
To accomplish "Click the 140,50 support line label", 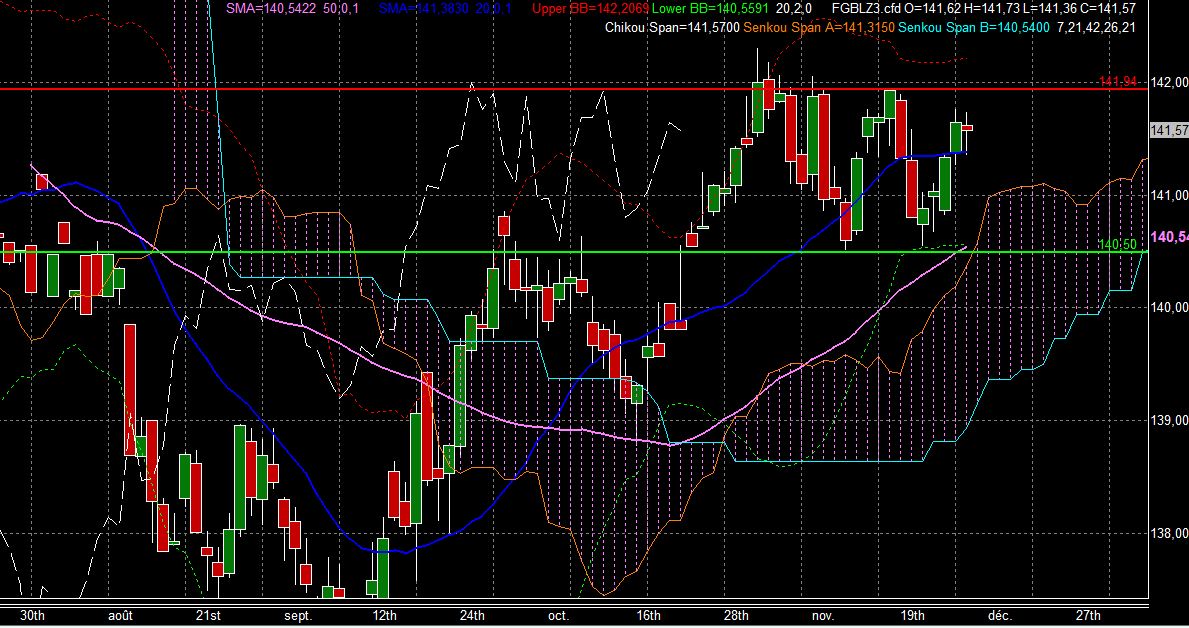I will 1118,244.
